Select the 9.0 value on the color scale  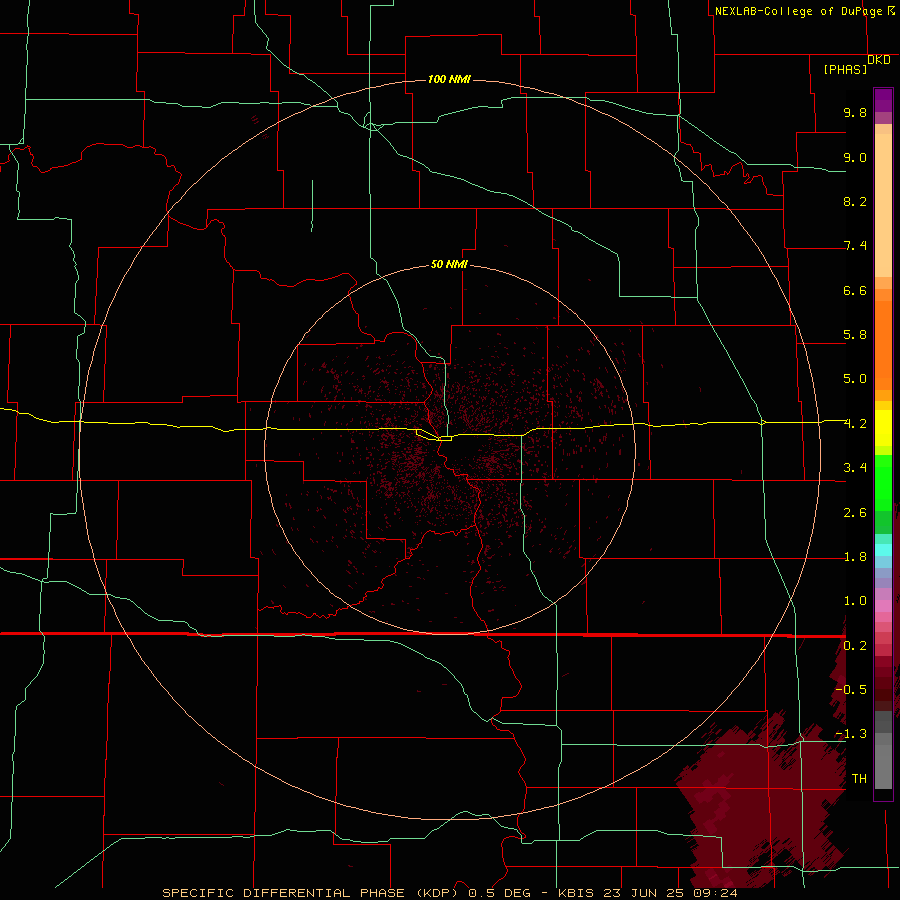tap(855, 157)
